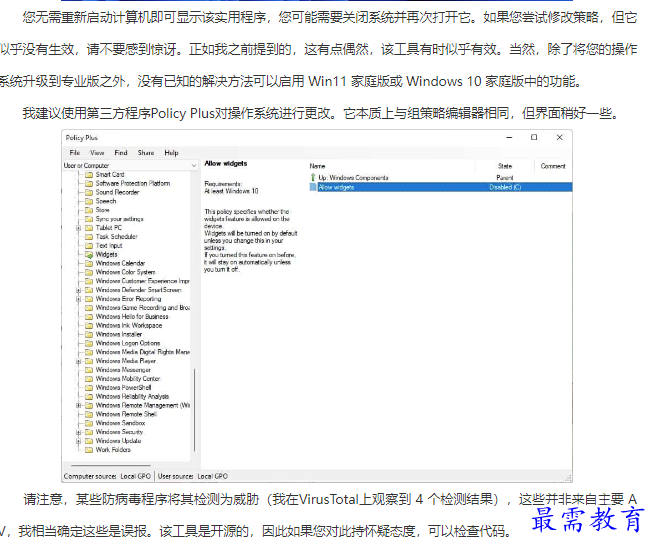Screen dimensions: 653x551
Task: Click the Allow widgets policy icon
Action: pos(313,187)
